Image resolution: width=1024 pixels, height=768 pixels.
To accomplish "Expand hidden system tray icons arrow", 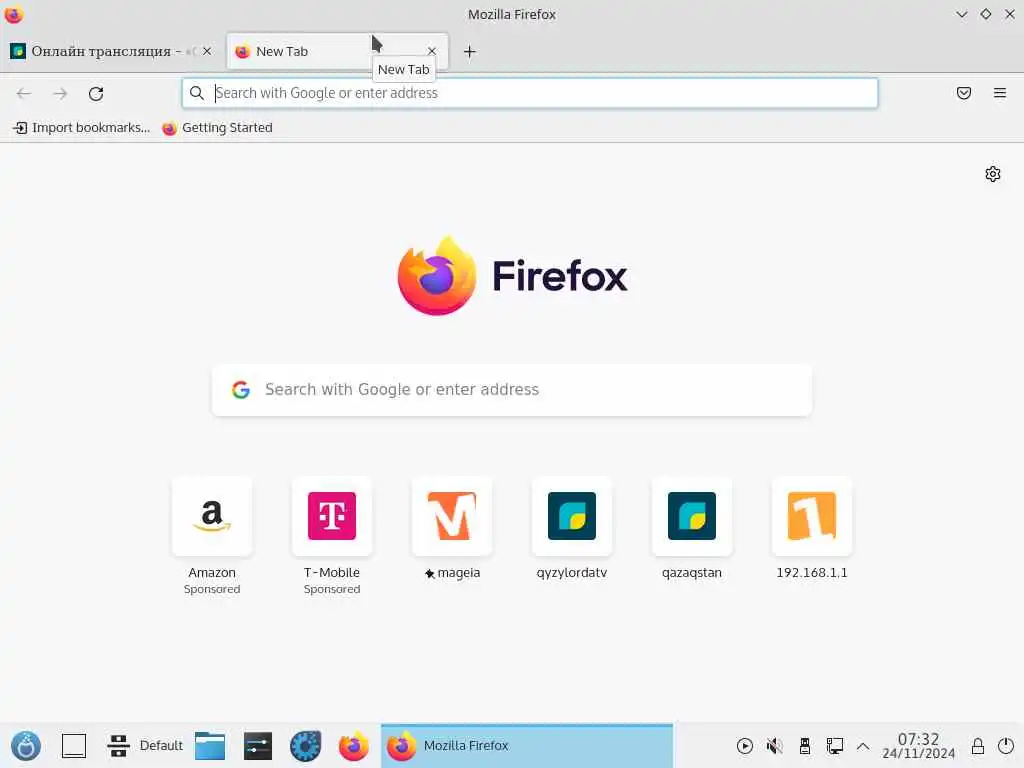I will (863, 746).
